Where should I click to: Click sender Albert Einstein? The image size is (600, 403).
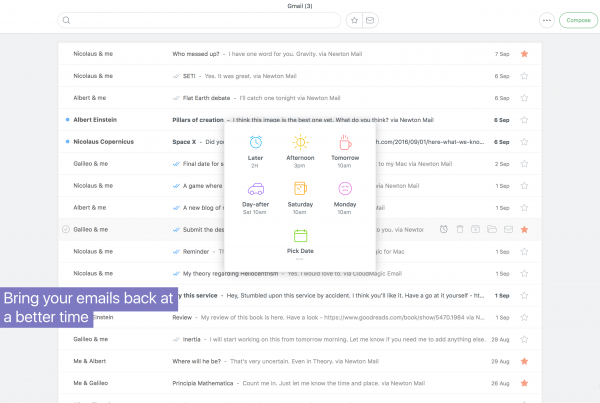point(95,120)
